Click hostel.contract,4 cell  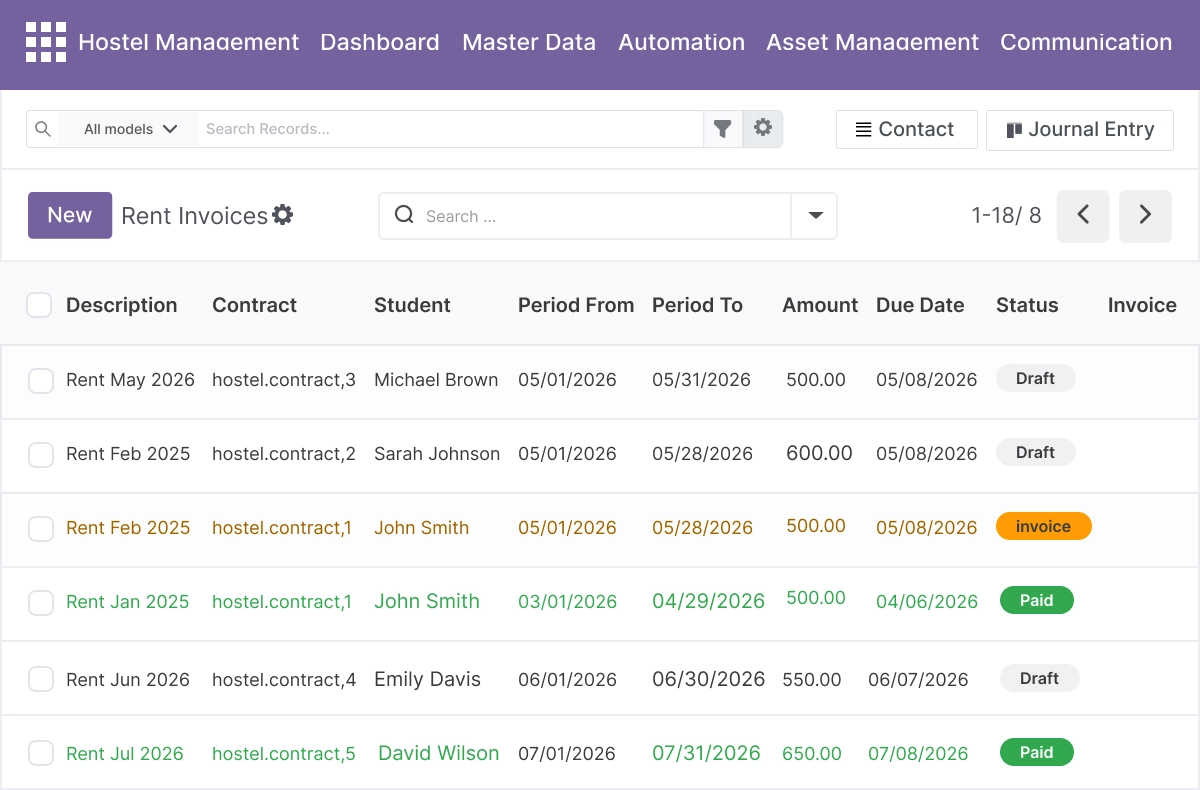click(284, 680)
